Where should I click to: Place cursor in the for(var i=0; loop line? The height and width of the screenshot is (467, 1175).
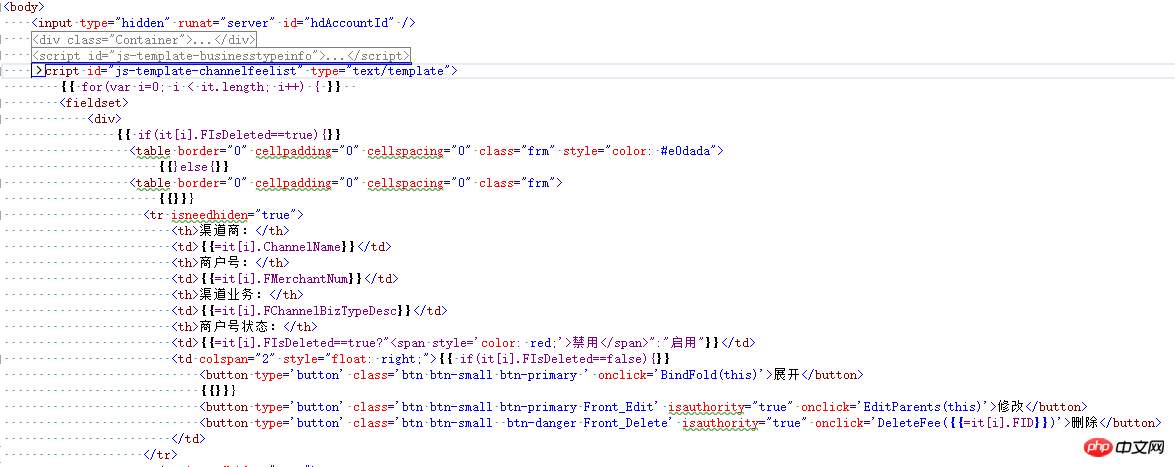coord(202,87)
